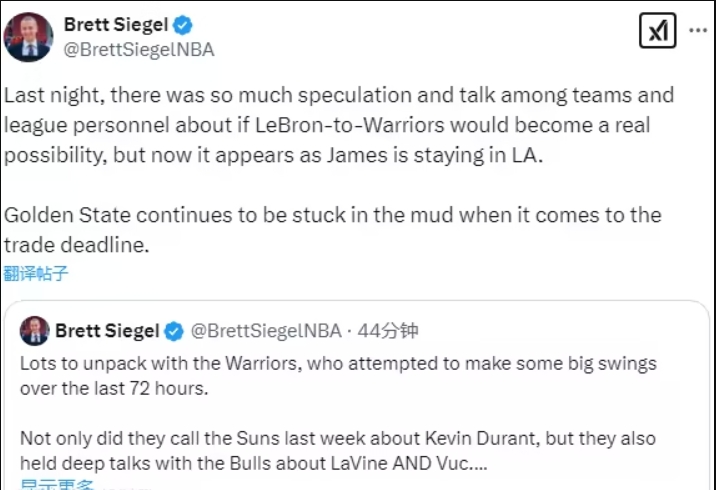Click the blue verified badge beside main author name
Screen dimensions: 716x490
(x=184, y=25)
